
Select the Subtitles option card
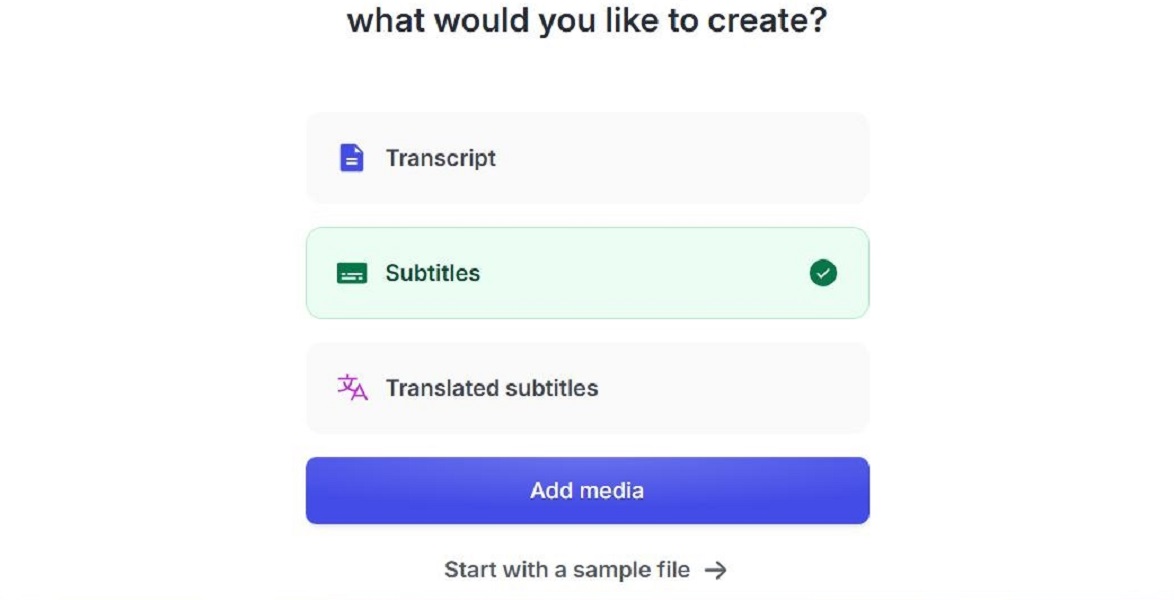(x=587, y=273)
